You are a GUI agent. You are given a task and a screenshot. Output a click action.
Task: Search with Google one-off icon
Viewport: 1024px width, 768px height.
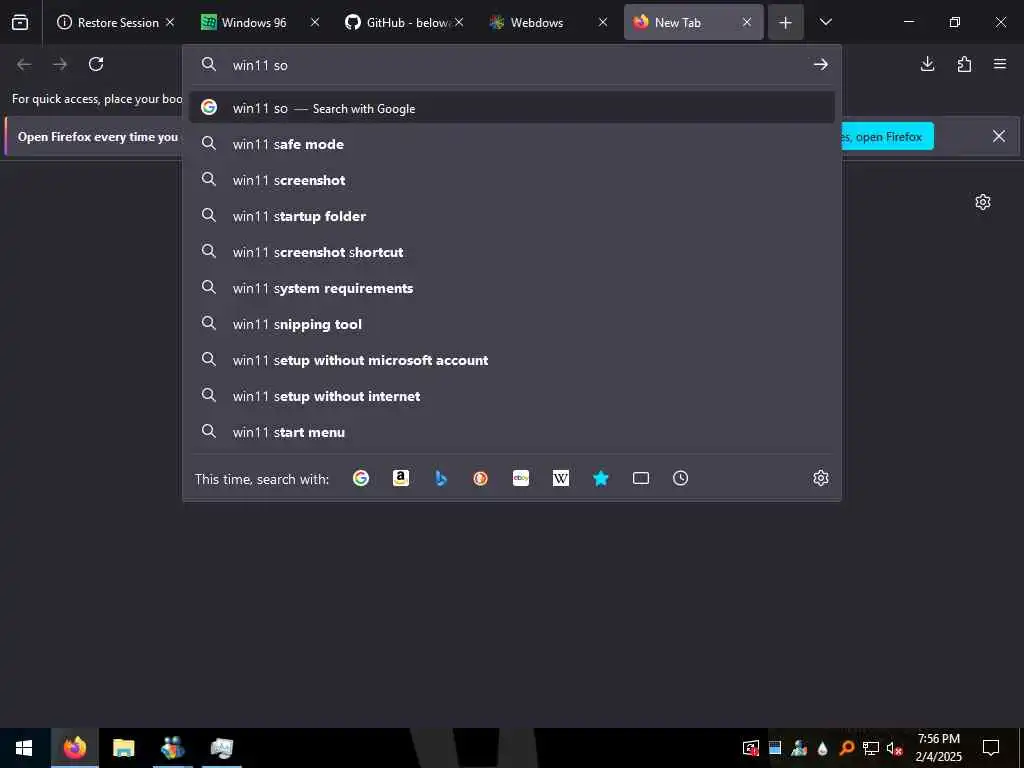point(360,478)
